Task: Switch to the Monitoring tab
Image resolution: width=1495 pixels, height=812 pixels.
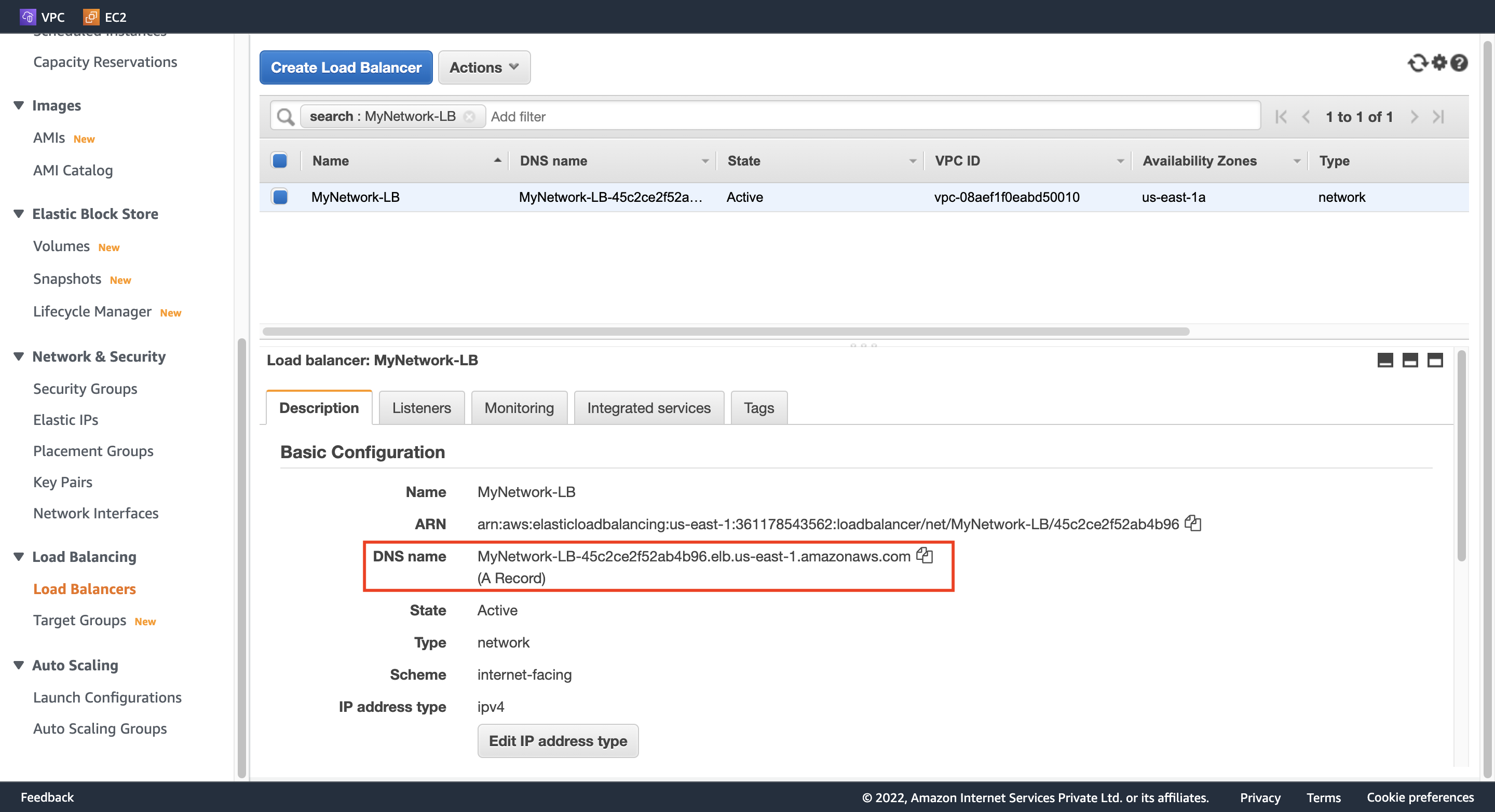Action: point(519,408)
